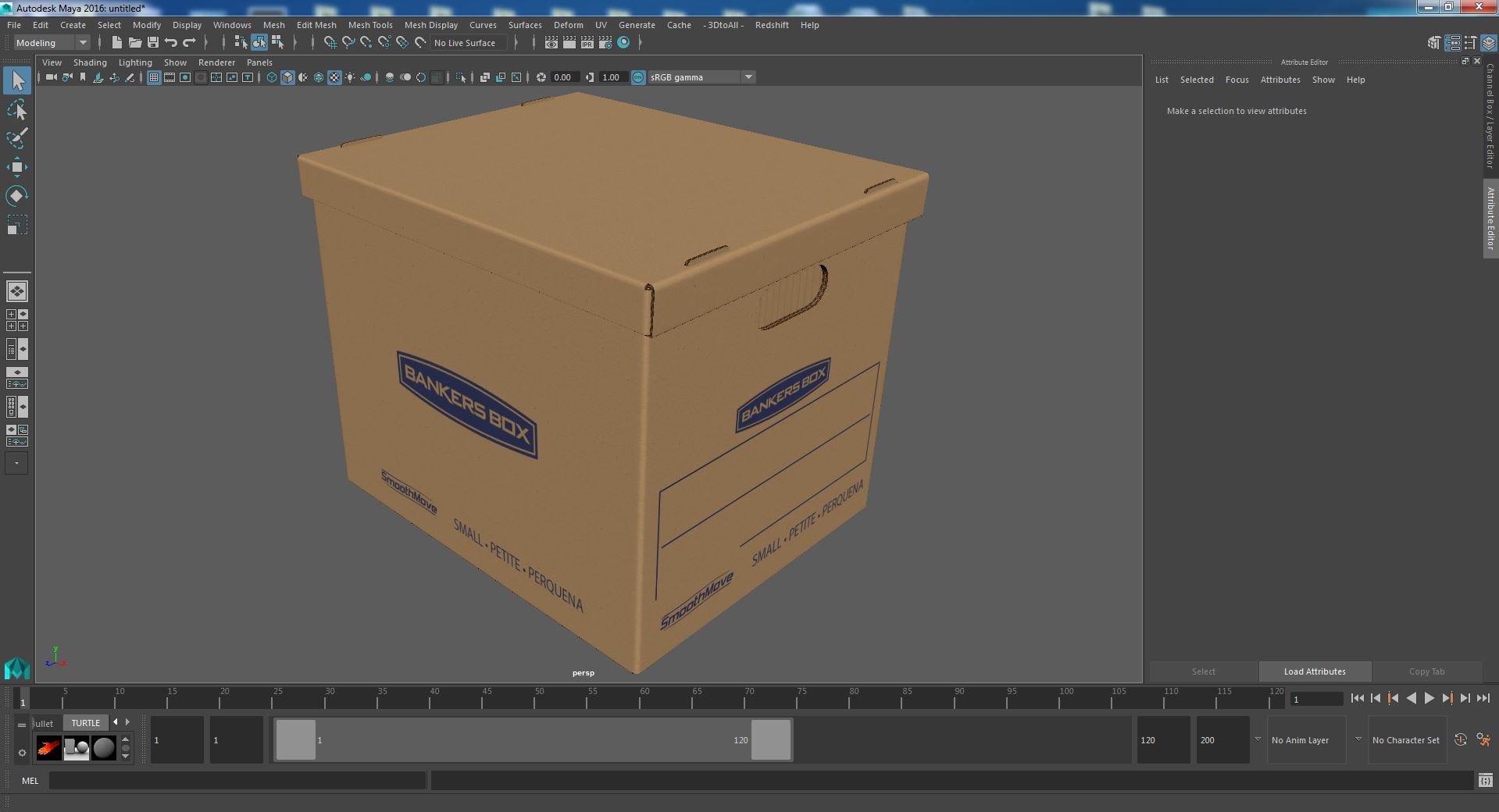Open the Edit Mesh menu

coord(316,25)
